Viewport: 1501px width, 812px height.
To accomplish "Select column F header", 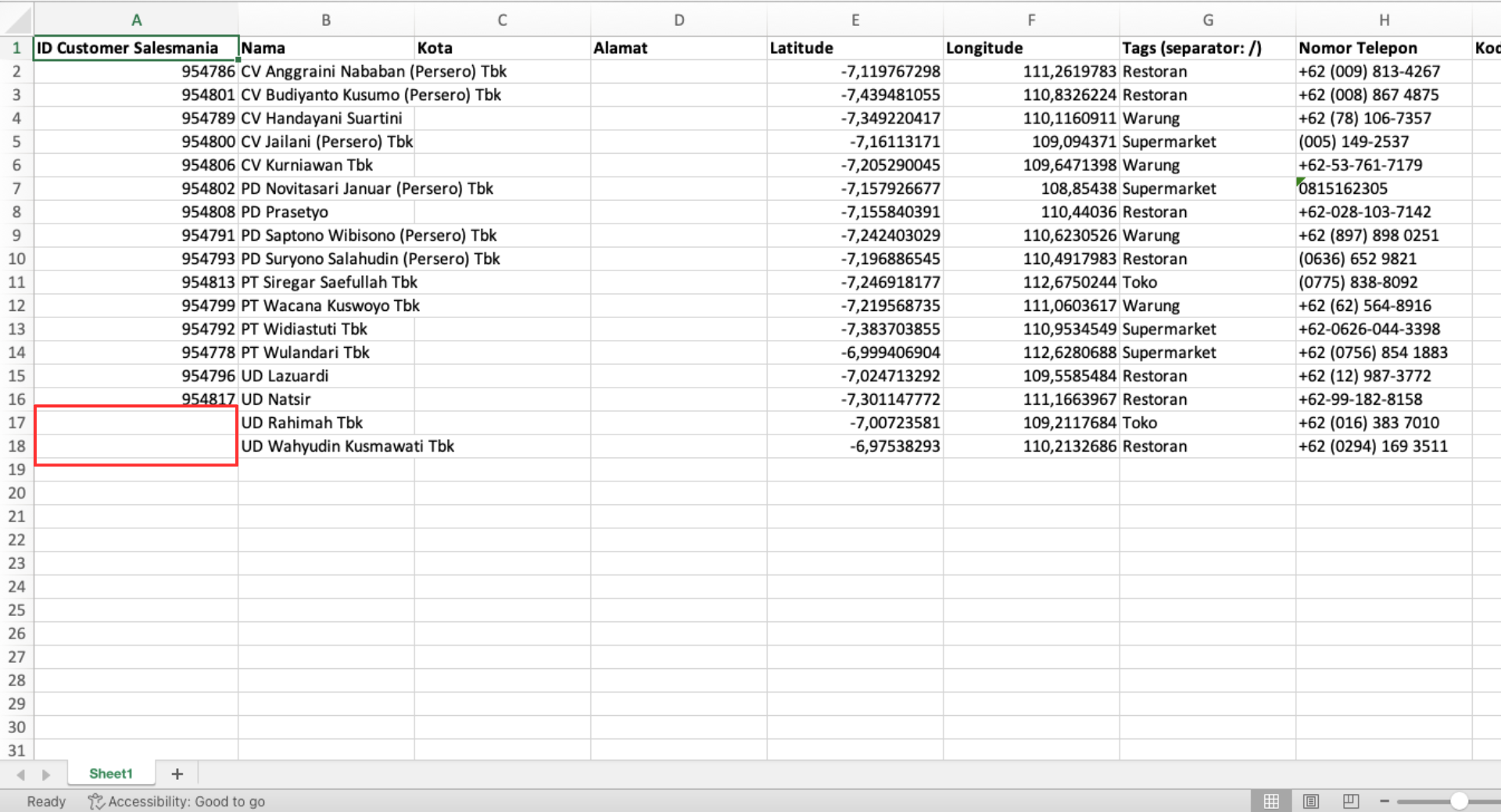I will click(x=1031, y=20).
